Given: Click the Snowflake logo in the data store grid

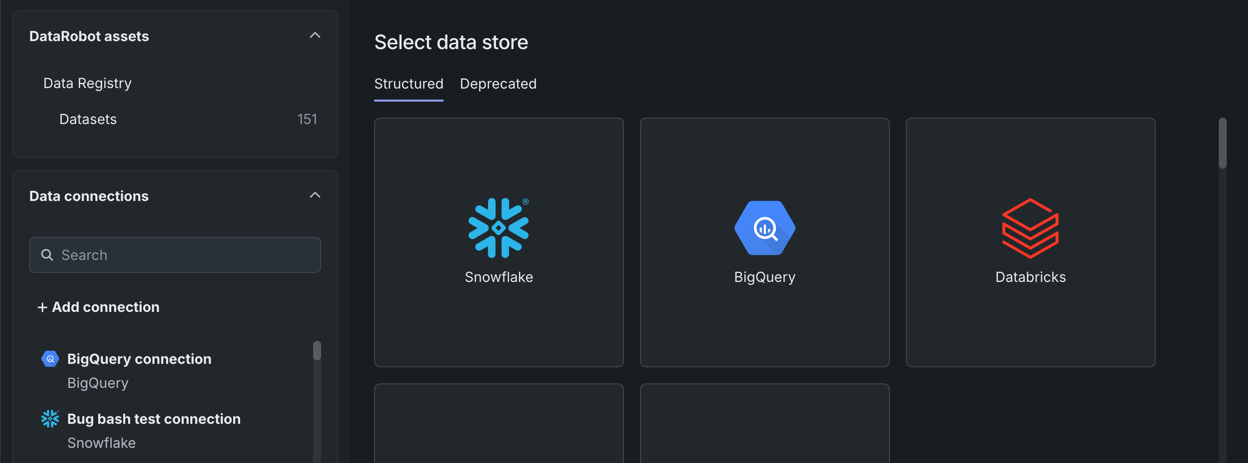Looking at the screenshot, I should (x=498, y=228).
